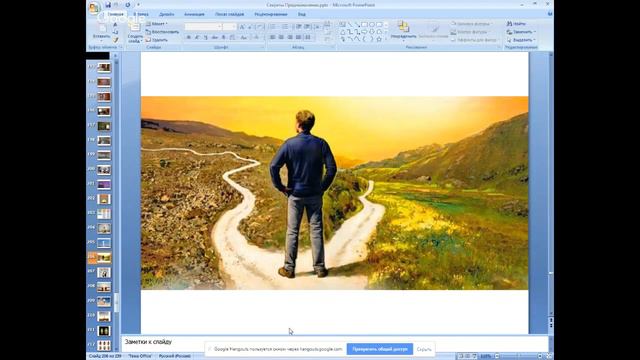This screenshot has height=360, width=640.
Task: Open the font size combo box
Action: [x=230, y=27]
